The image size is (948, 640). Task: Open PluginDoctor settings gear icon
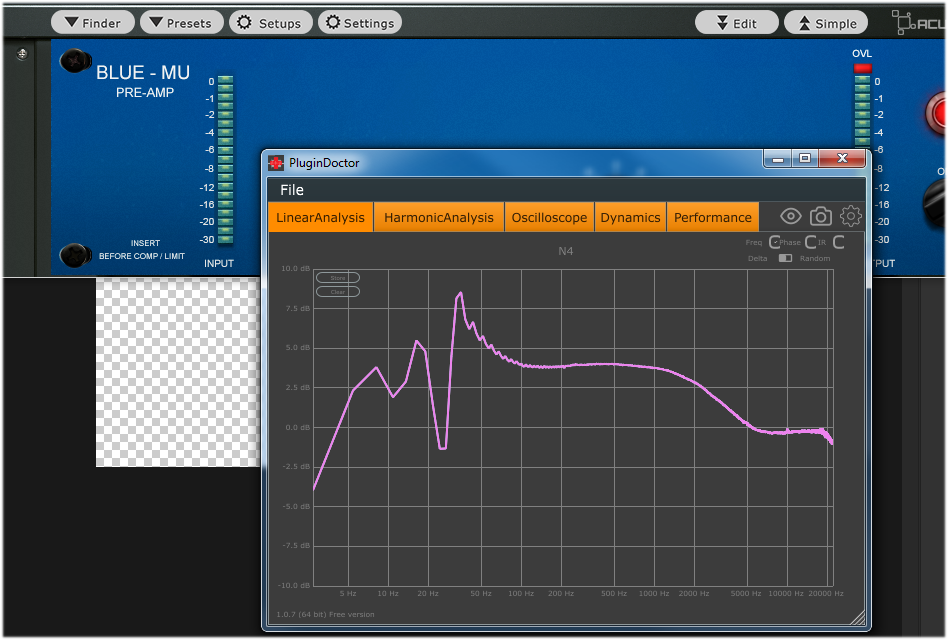pos(850,216)
